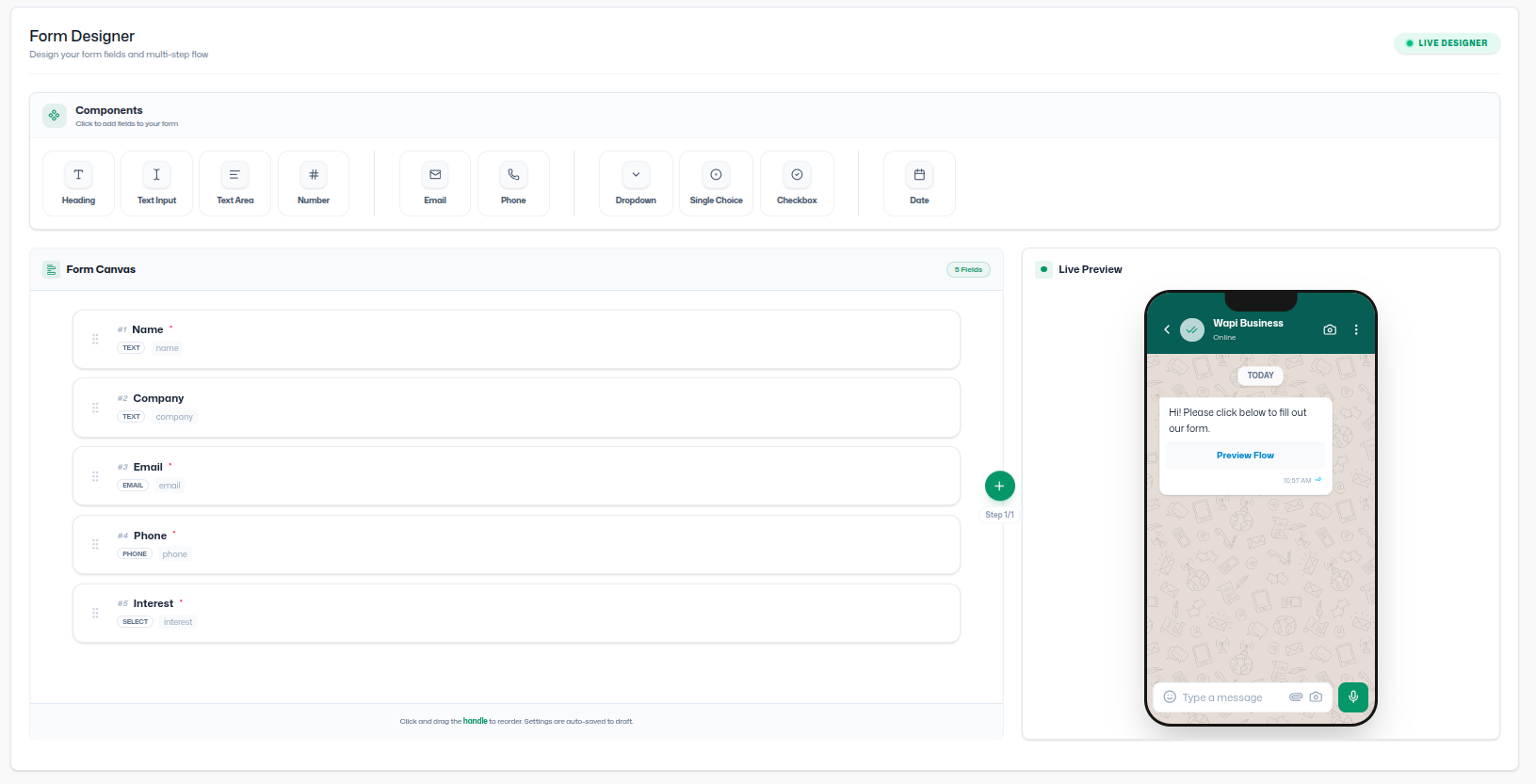
Task: Add a Text Area component
Action: [x=234, y=184]
